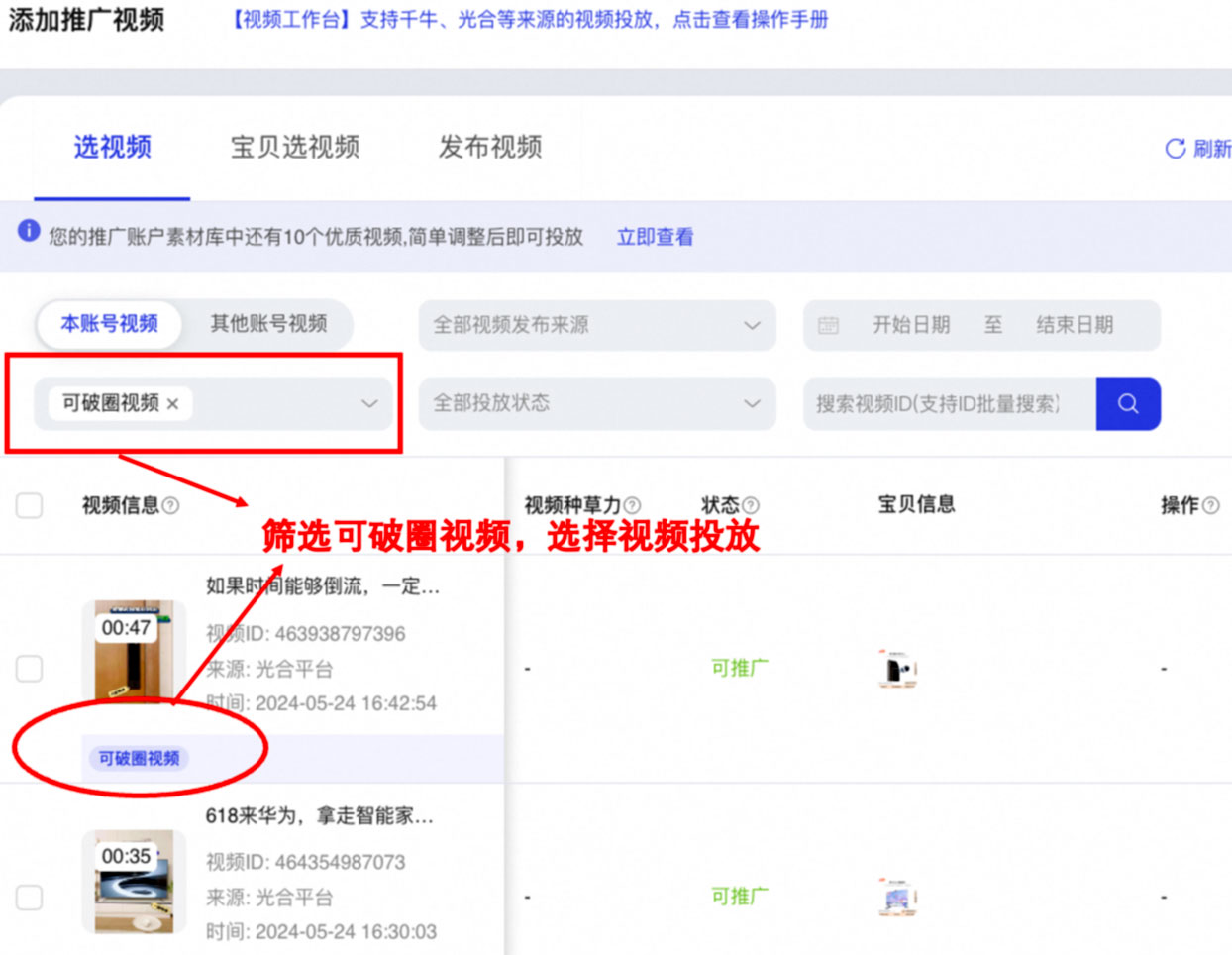Viewport: 1232px width, 955px height.
Task: Click the help icon next to 视频种草力
Action: coord(632,506)
